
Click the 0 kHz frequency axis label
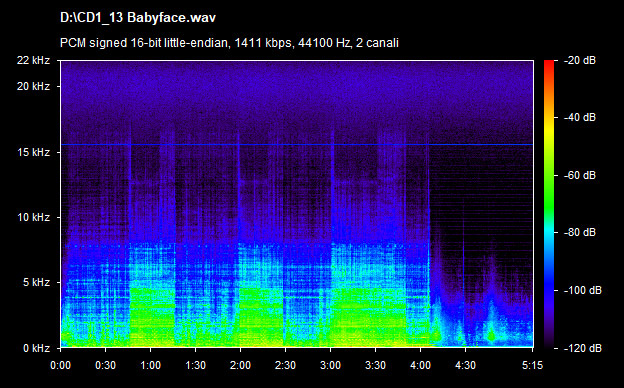36,348
